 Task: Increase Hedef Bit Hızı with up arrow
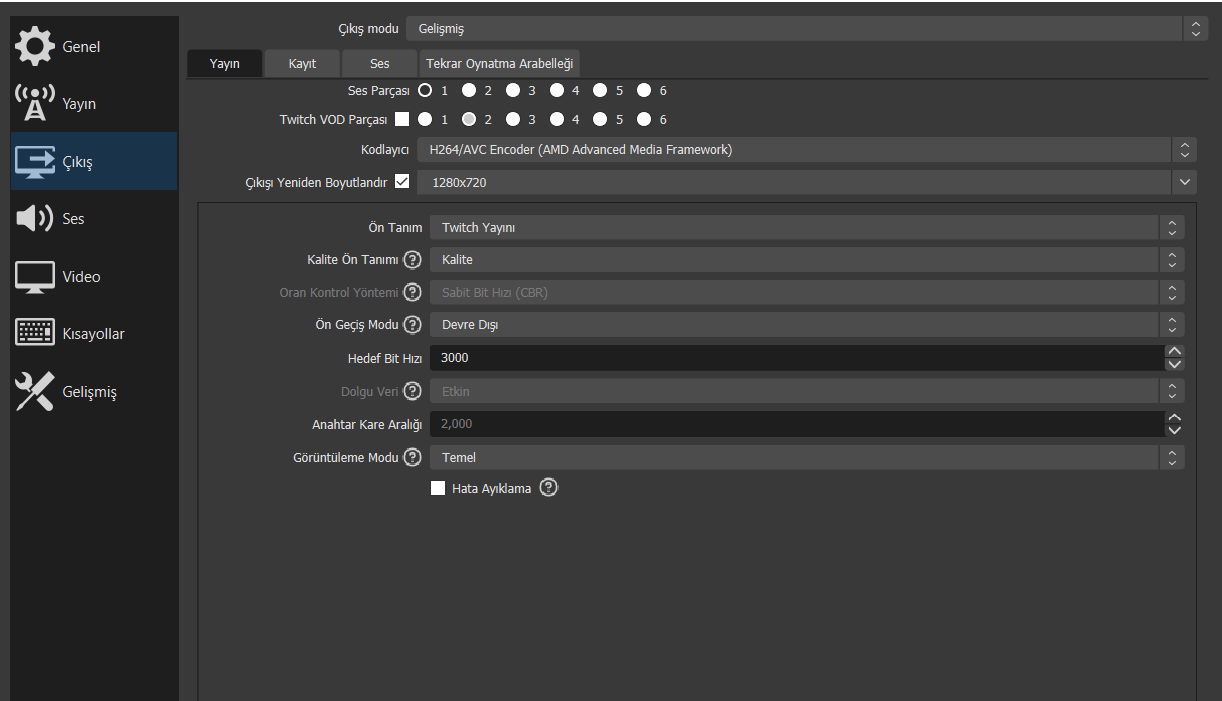point(1175,351)
